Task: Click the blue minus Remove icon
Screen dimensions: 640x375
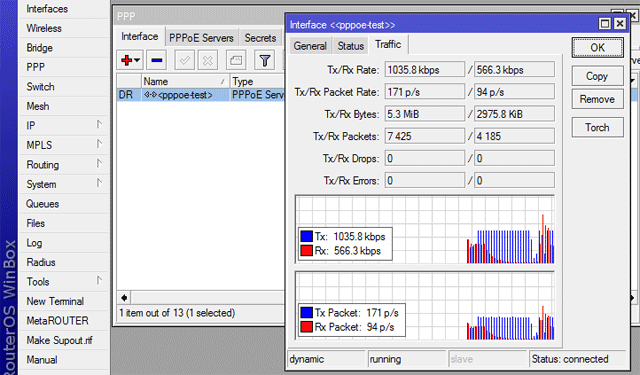Action: click(x=157, y=60)
